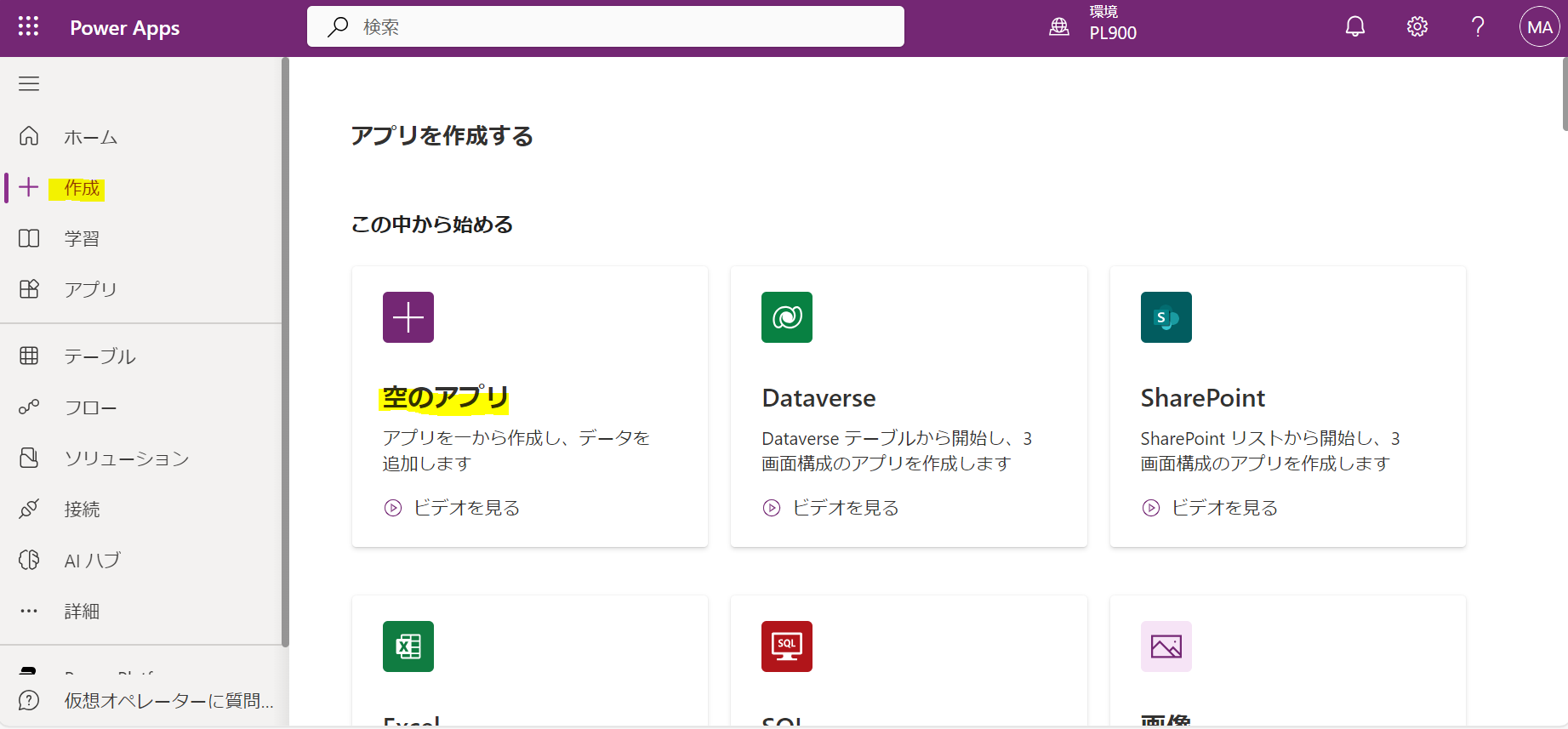Image resolution: width=1568 pixels, height=729 pixels.
Task: Open the settings gear
Action: [x=1417, y=27]
